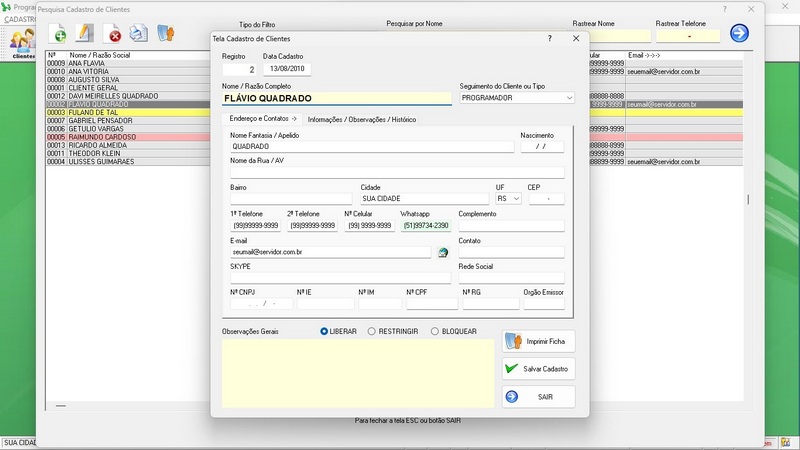Add new client with the green plus icon
Screen dimensions: 800x450
coord(58,33)
